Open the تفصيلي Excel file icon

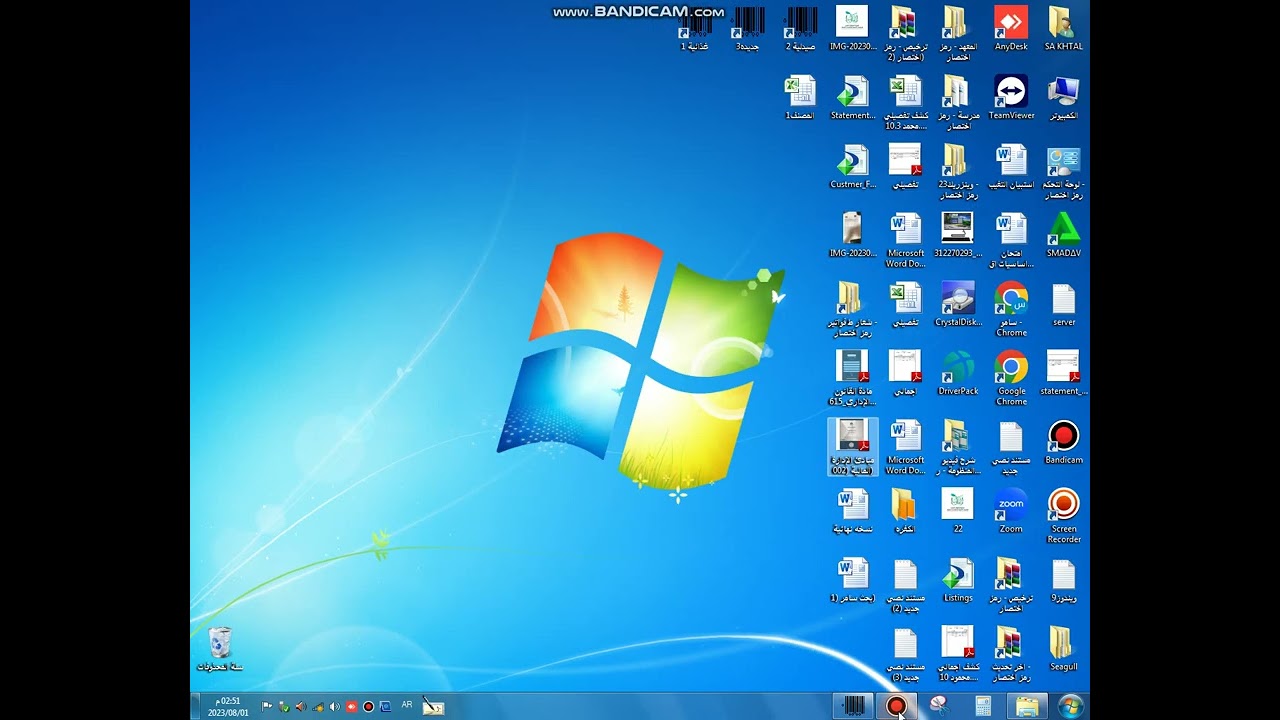coord(905,305)
